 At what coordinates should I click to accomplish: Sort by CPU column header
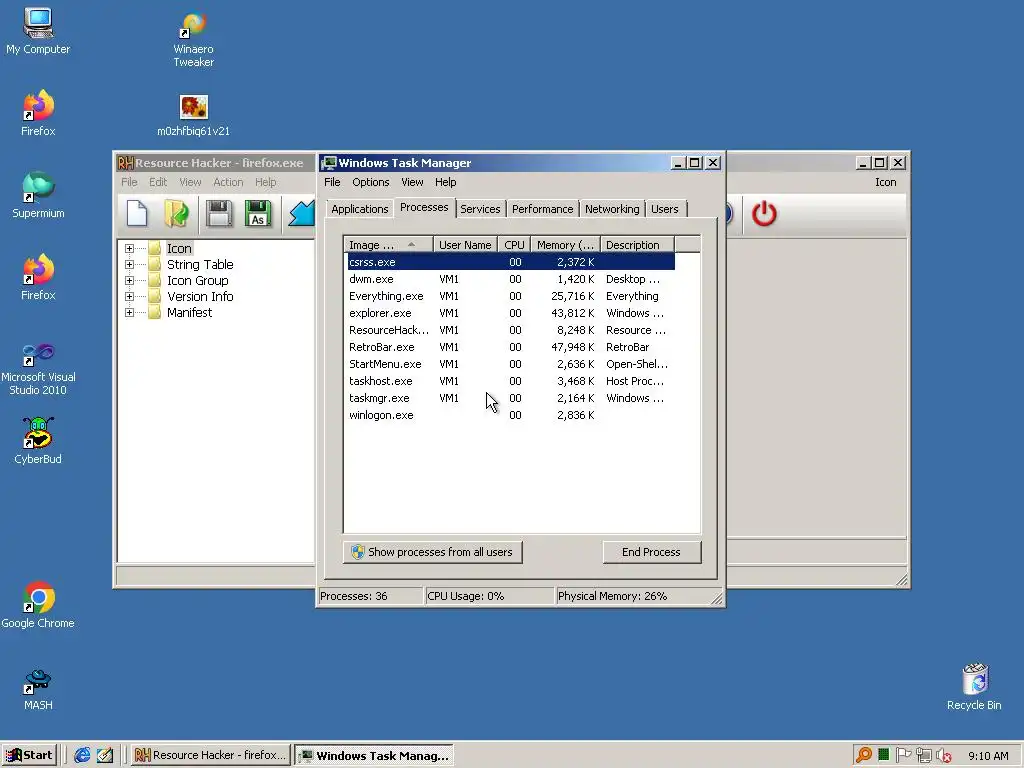514,245
